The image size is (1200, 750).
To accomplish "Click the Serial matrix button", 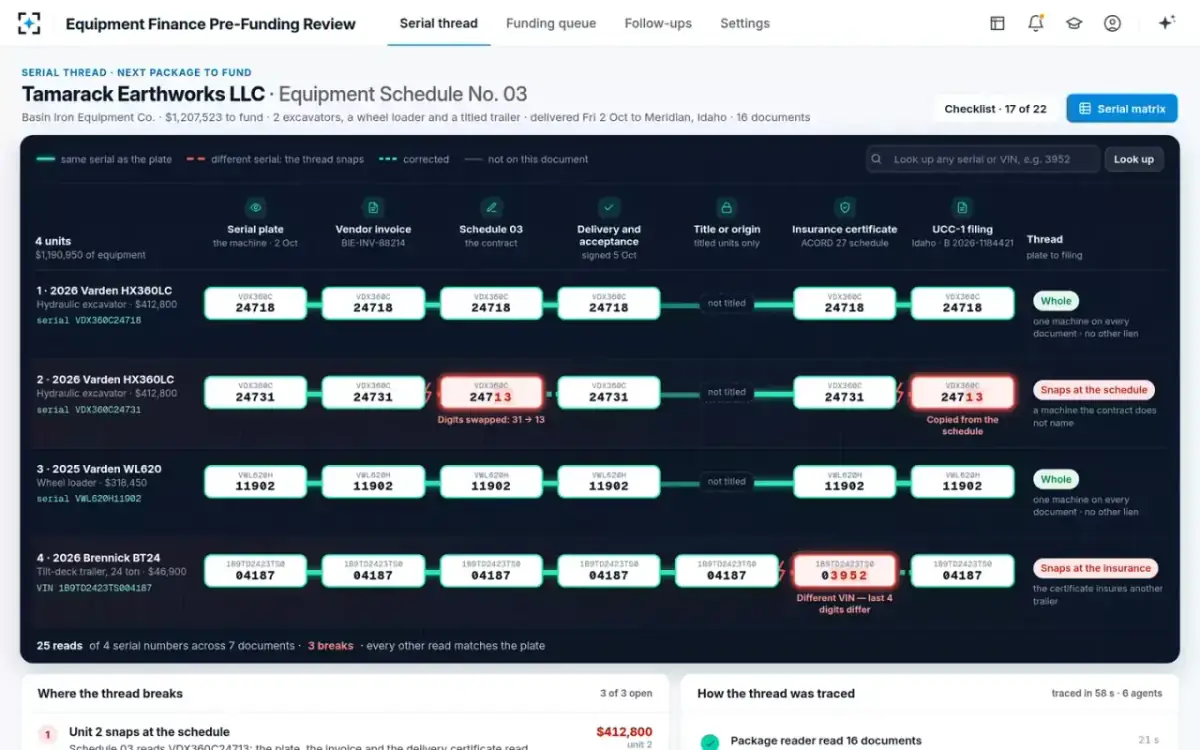I will pyautogui.click(x=1122, y=109).
